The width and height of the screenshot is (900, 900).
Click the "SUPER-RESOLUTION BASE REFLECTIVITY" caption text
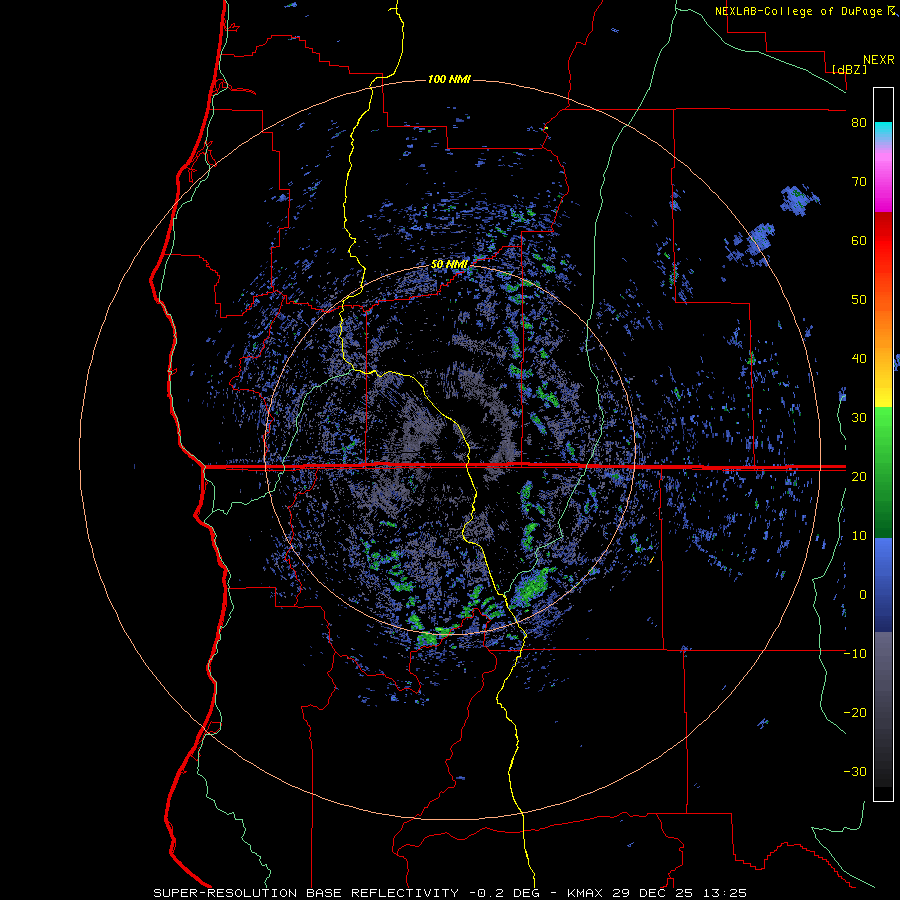coord(306,893)
